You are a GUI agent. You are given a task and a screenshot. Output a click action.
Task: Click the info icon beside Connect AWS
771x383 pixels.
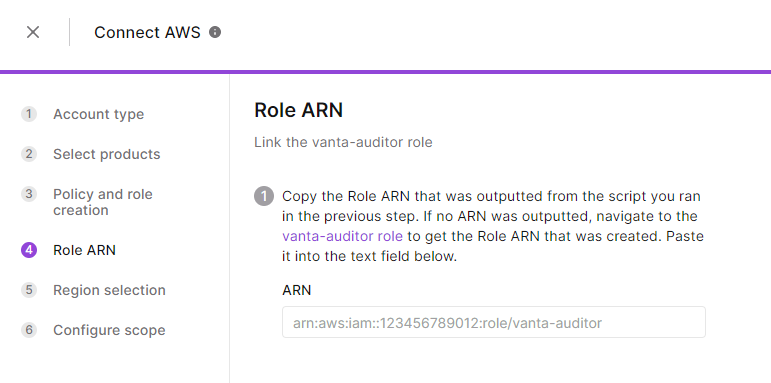pos(215,32)
